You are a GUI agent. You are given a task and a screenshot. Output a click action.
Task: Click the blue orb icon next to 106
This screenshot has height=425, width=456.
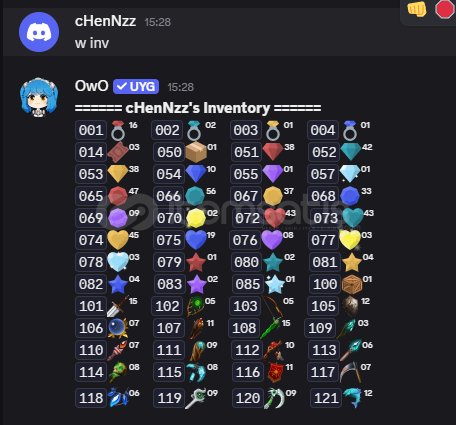pos(118,328)
